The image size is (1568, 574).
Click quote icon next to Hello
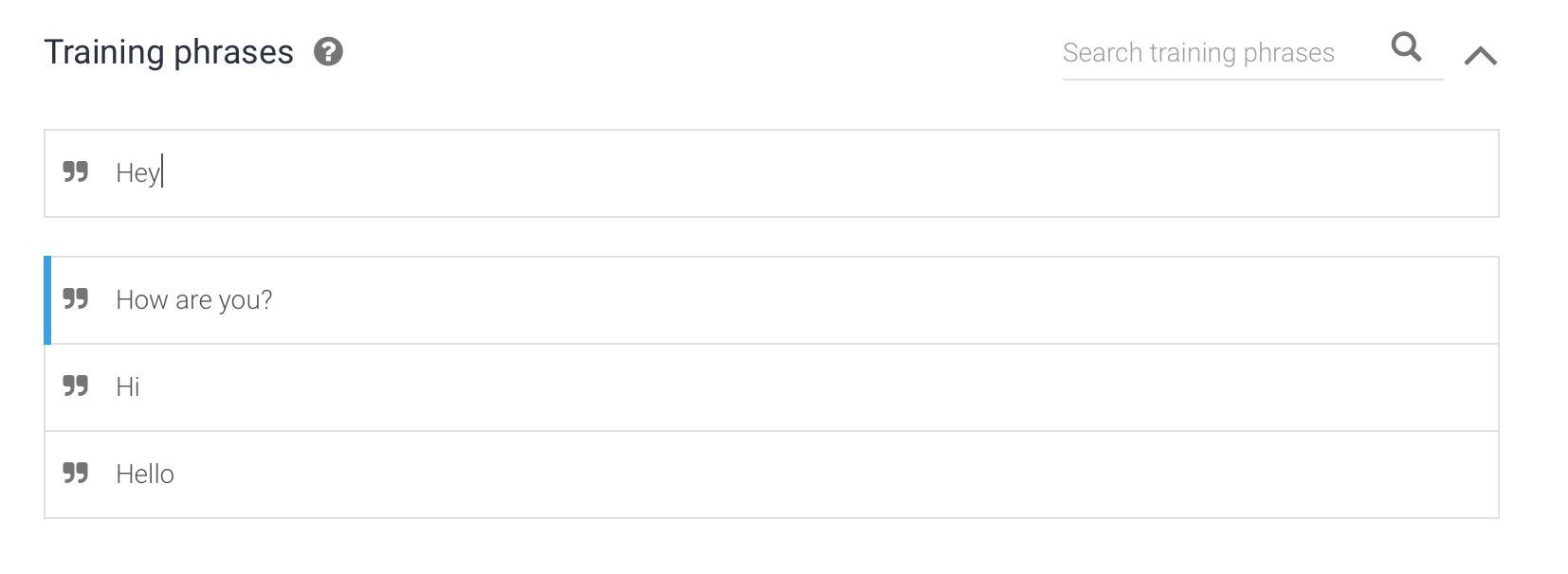[x=76, y=473]
